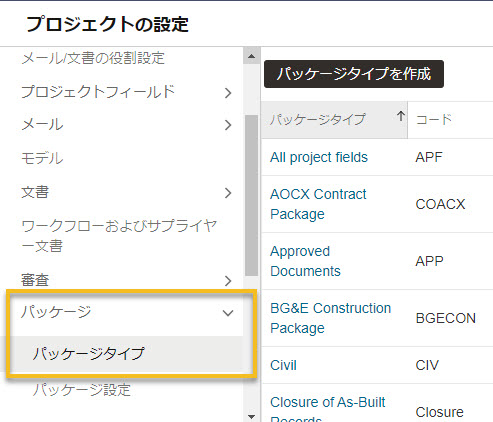Open the Civil package type
This screenshot has height=422, width=493.
[x=283, y=365]
